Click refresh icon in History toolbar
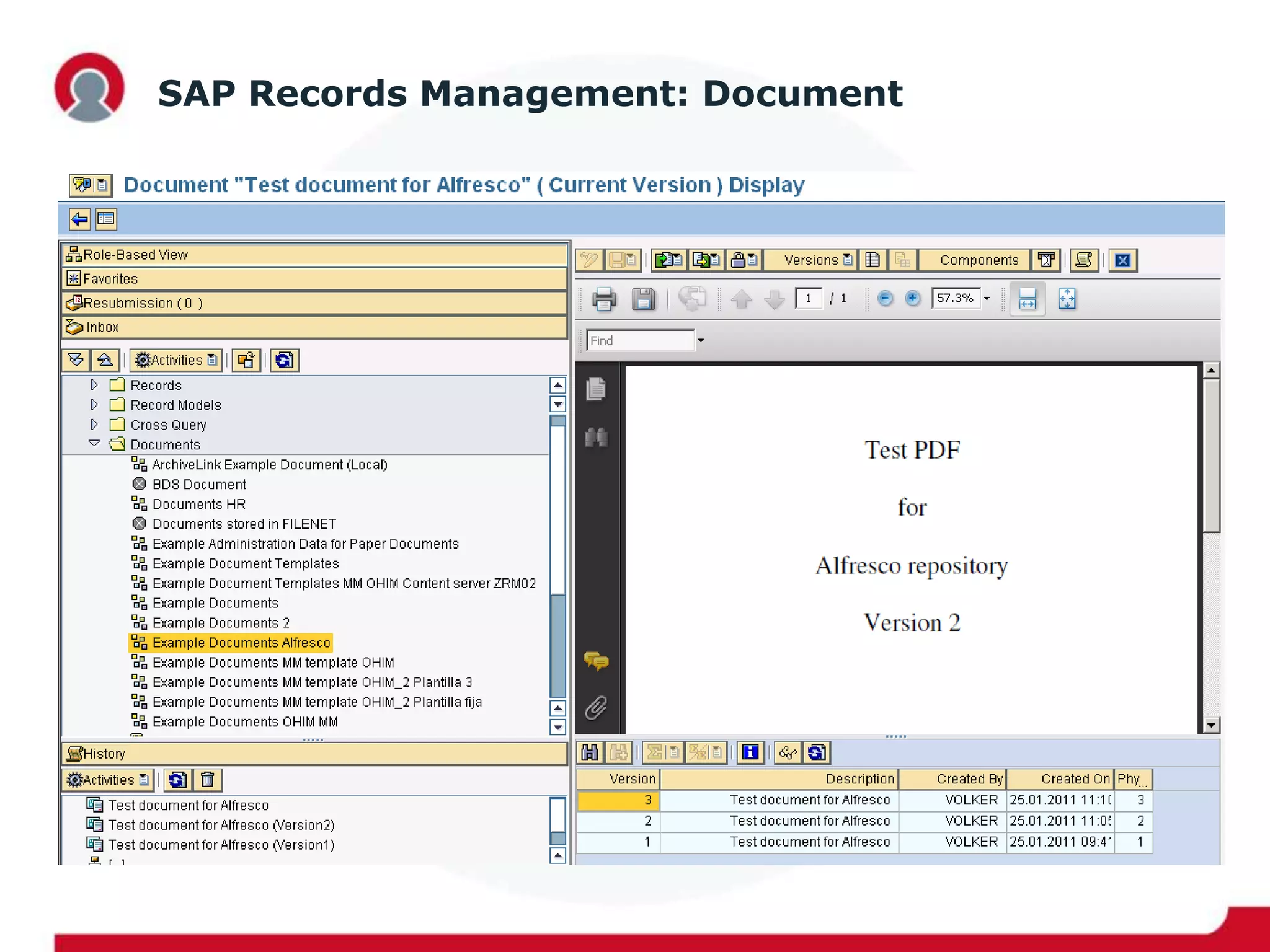The image size is (1270, 952). 178,780
